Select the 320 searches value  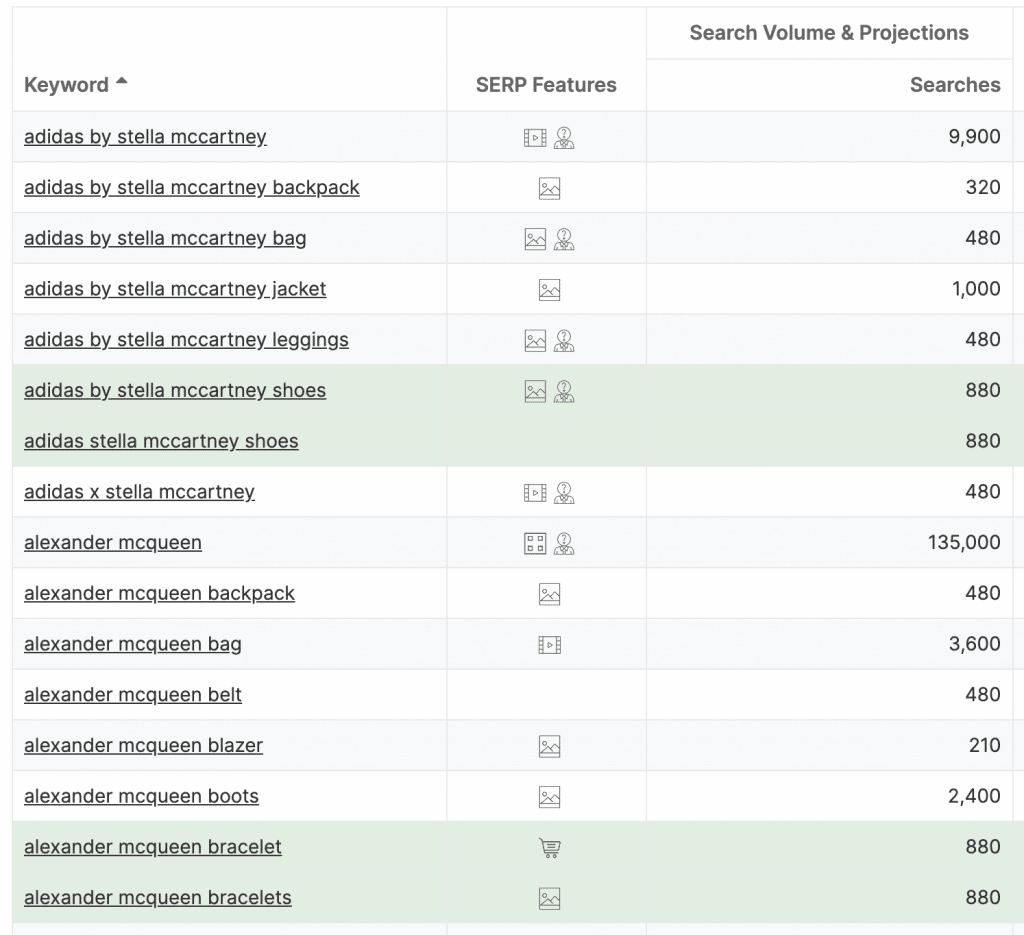pos(983,187)
